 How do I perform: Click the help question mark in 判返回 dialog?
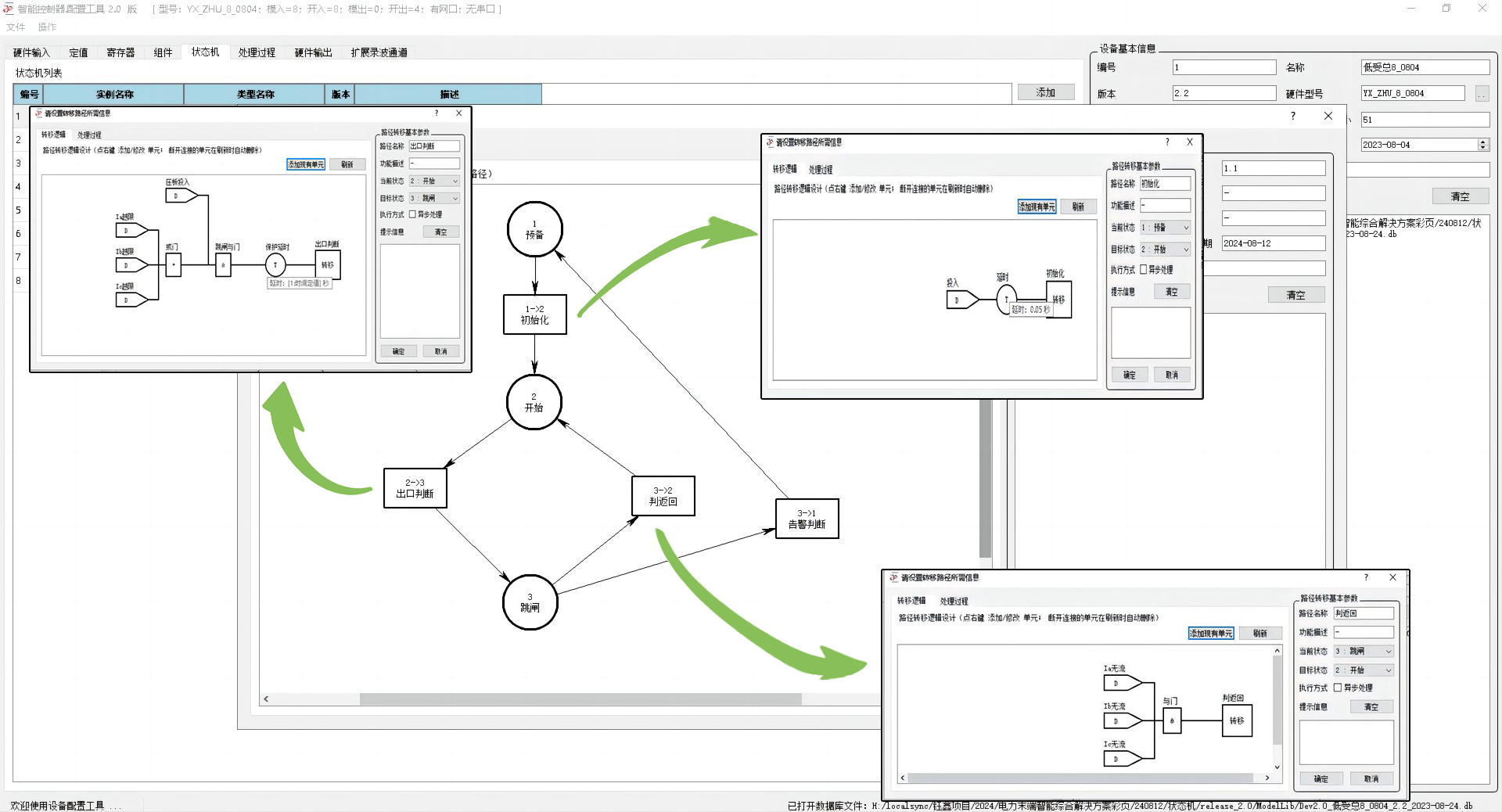point(1366,577)
